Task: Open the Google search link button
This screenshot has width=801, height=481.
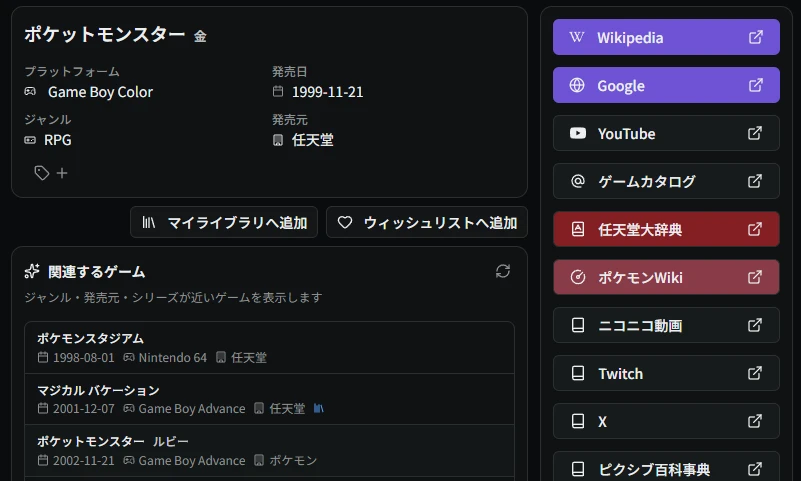Action: click(x=666, y=85)
